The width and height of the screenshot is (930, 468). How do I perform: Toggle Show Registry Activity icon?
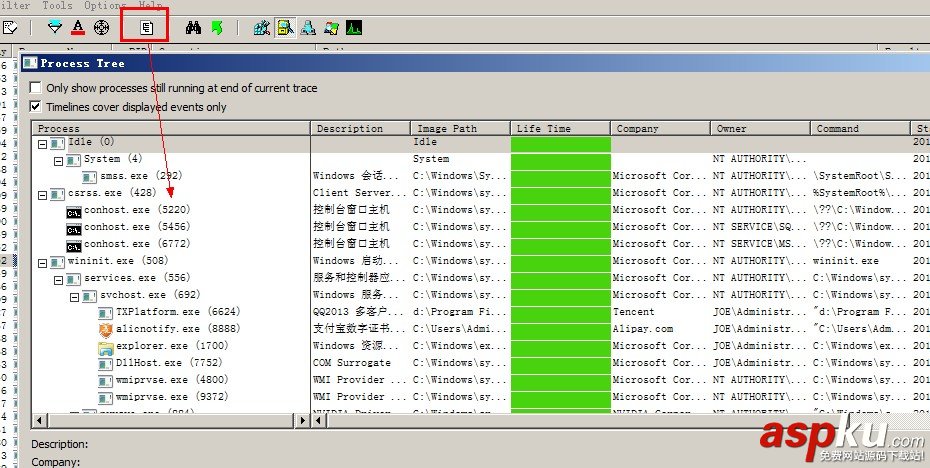coord(262,27)
